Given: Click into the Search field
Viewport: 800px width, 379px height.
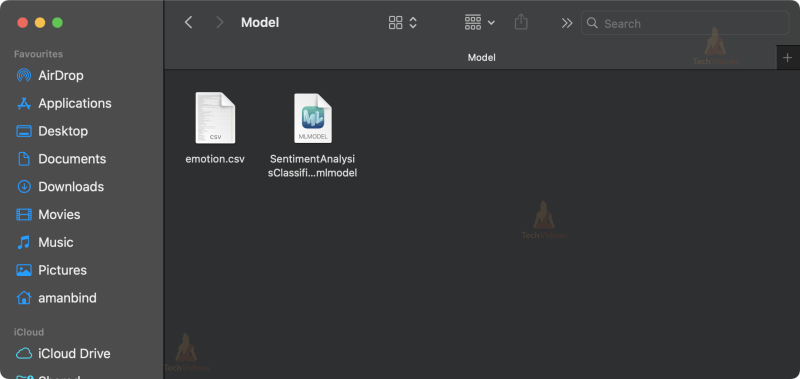Looking at the screenshot, I should click(x=685, y=23).
